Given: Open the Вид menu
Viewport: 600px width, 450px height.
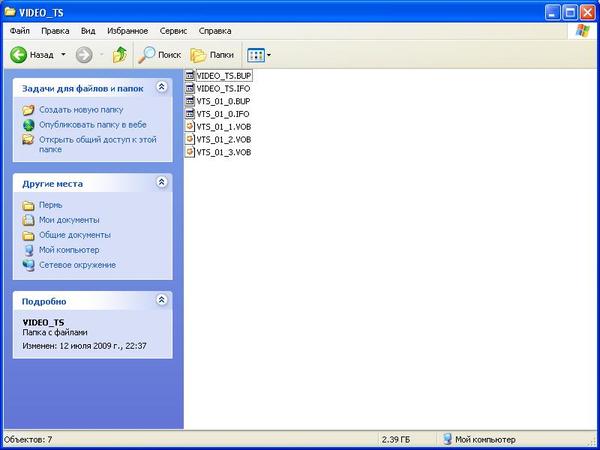Looking at the screenshot, I should click(88, 31).
